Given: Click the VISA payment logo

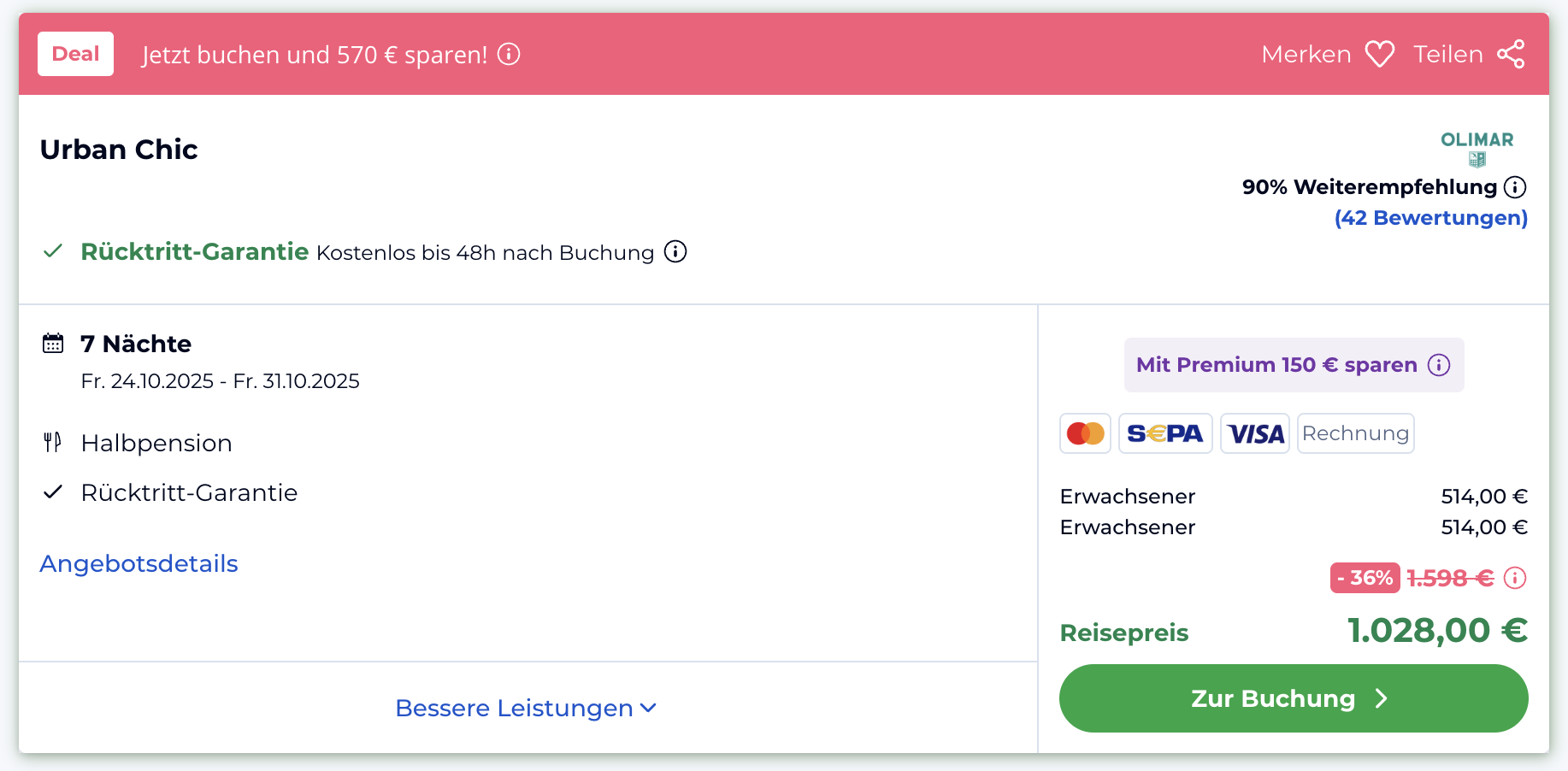Looking at the screenshot, I should coord(1254,433).
